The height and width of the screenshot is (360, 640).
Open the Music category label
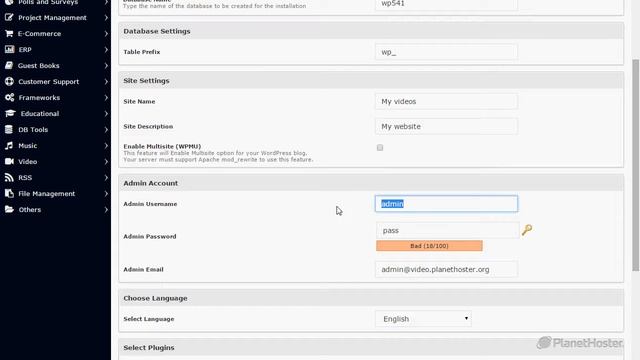(x=28, y=145)
